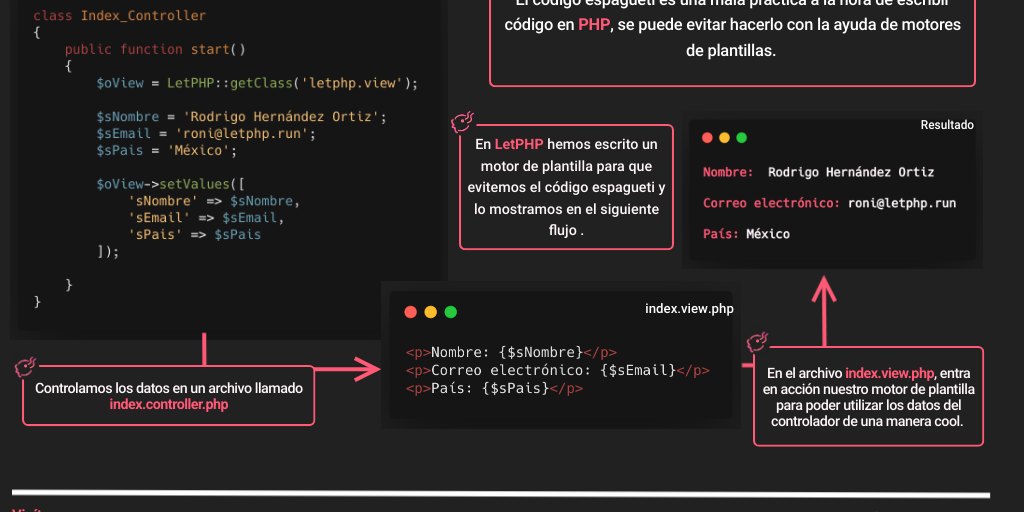Viewport: 1024px width, 512px height.
Task: Click the '$sEmail = 'roni@letphp.run'' code line
Action: pyautogui.click(x=206, y=134)
